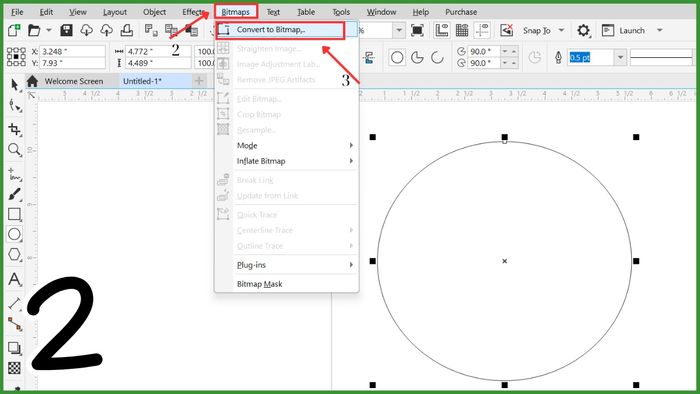Click the Full-screen preview icon
Image resolution: width=700 pixels, height=394 pixels.
click(x=417, y=30)
